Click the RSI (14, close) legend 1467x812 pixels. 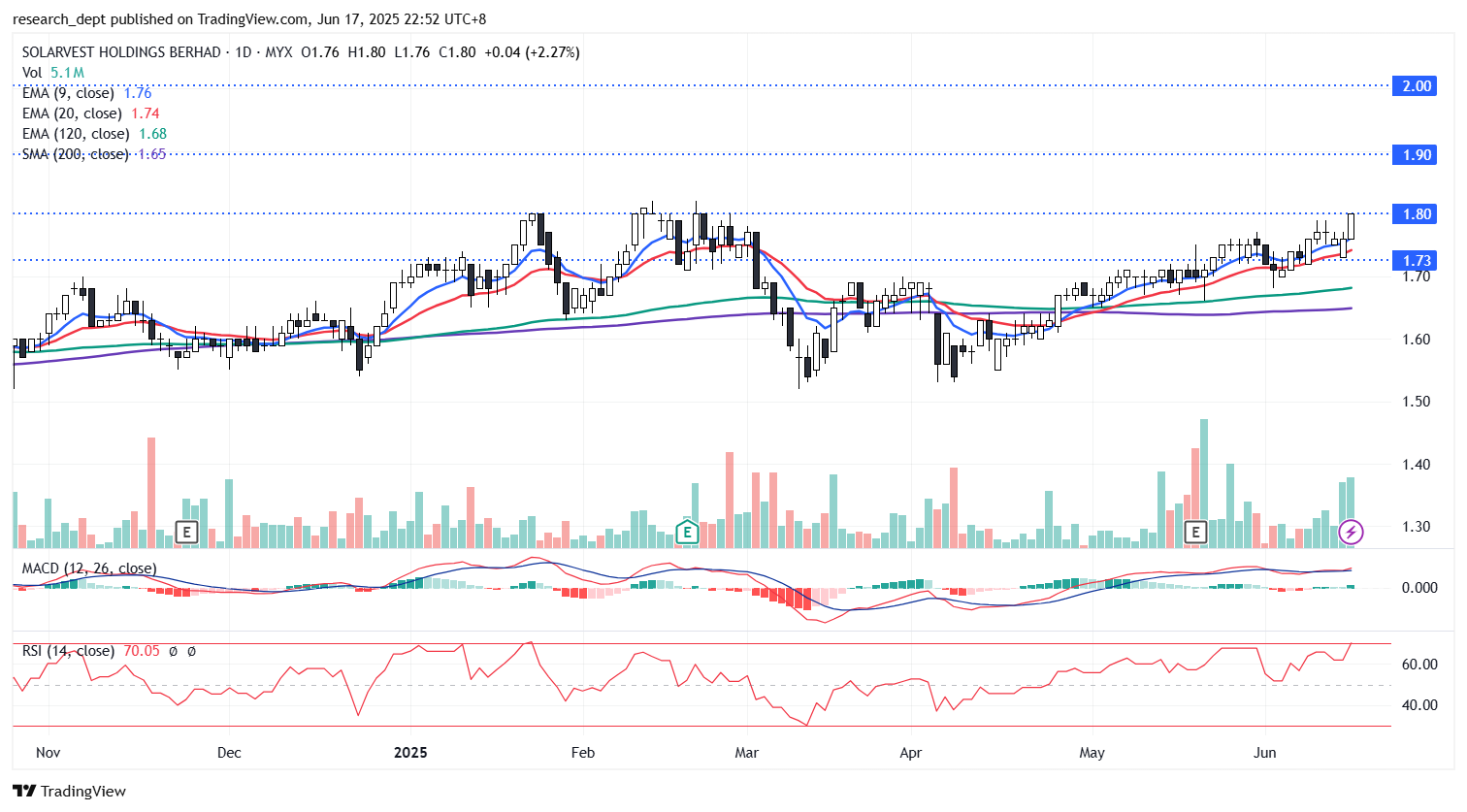[68, 651]
